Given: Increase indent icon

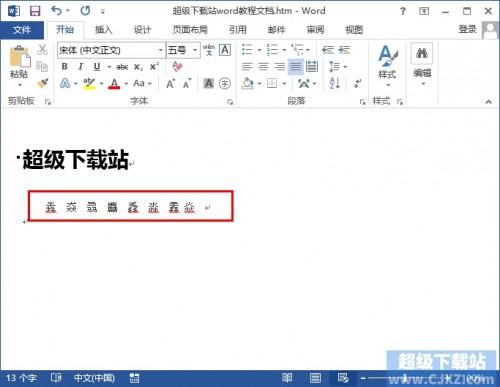Looking at the screenshot, I should [344, 50].
